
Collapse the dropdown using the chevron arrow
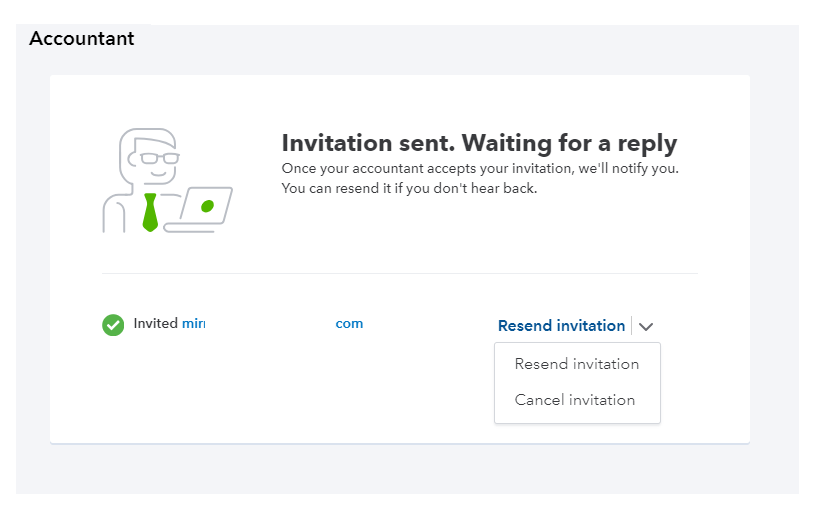click(x=646, y=326)
